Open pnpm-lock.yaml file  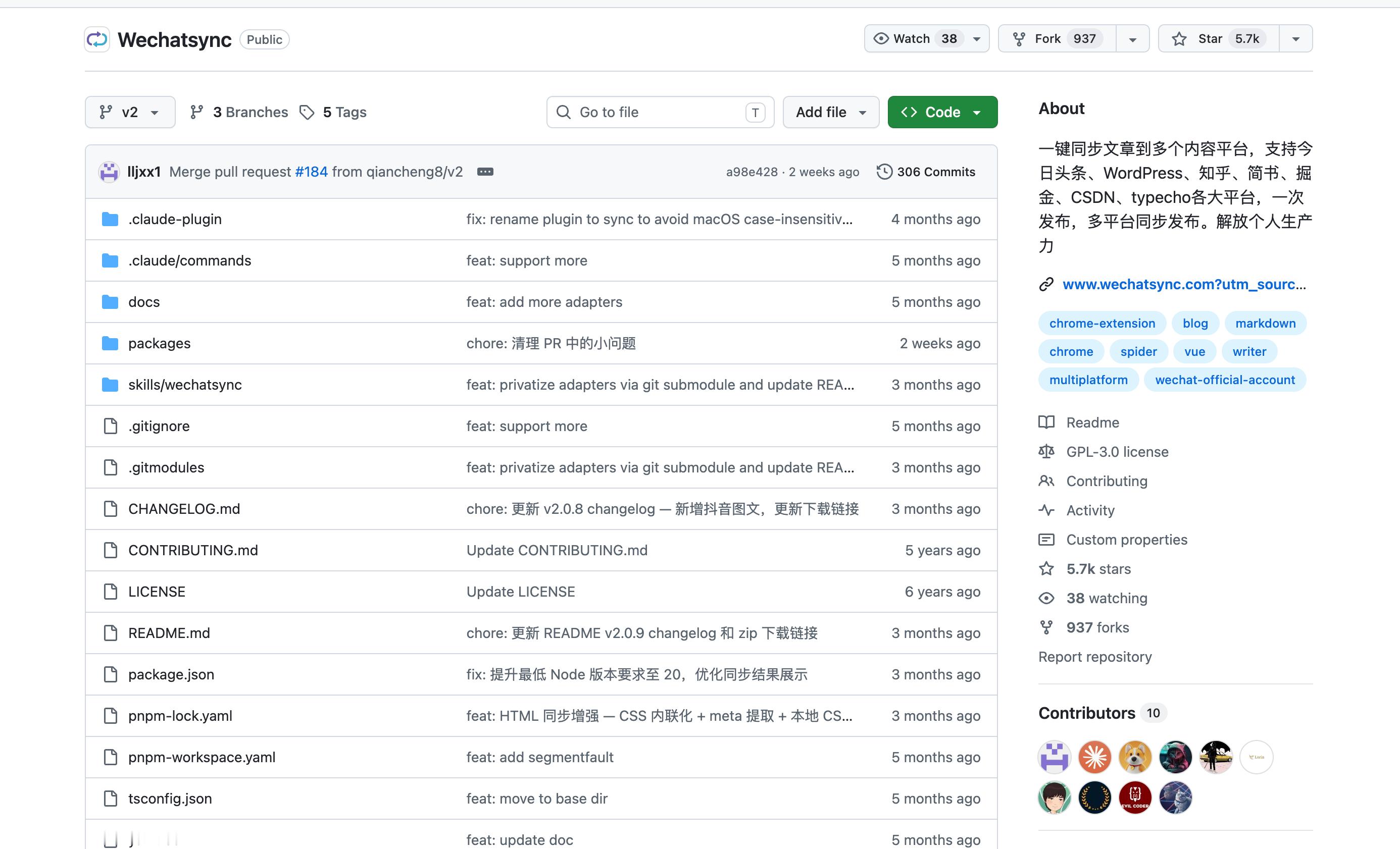click(180, 716)
